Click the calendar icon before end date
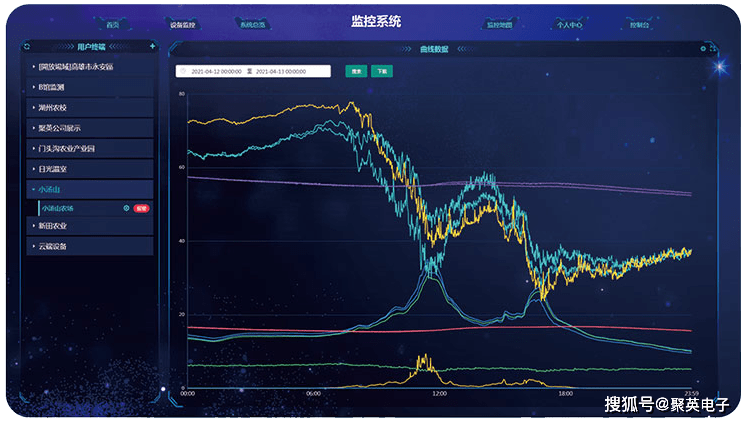The image size is (746, 423). tap(250, 72)
